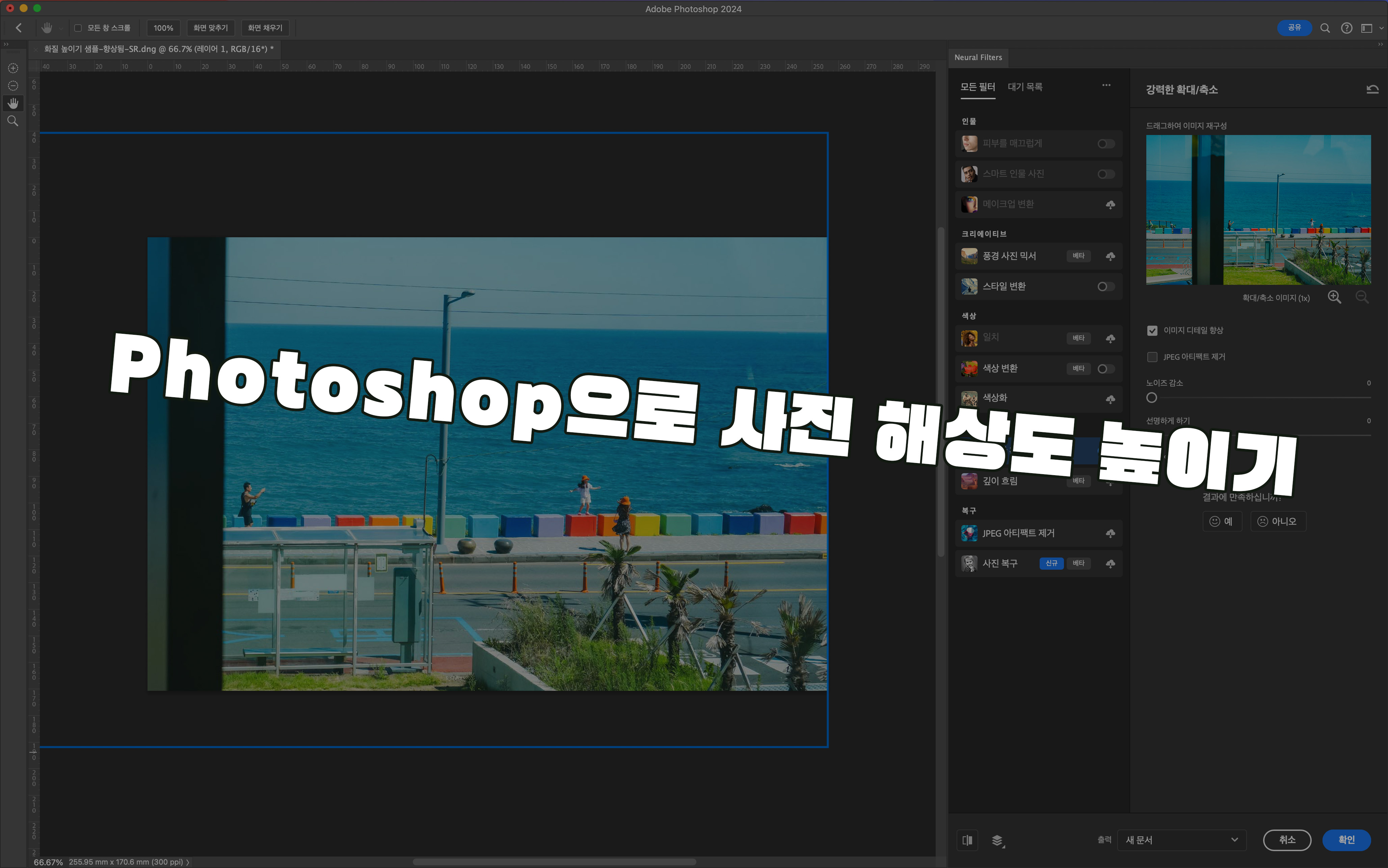This screenshot has height=868, width=1388.
Task: Check the JPEG 아티팩트 제거 option checkbox
Action: (1152, 357)
